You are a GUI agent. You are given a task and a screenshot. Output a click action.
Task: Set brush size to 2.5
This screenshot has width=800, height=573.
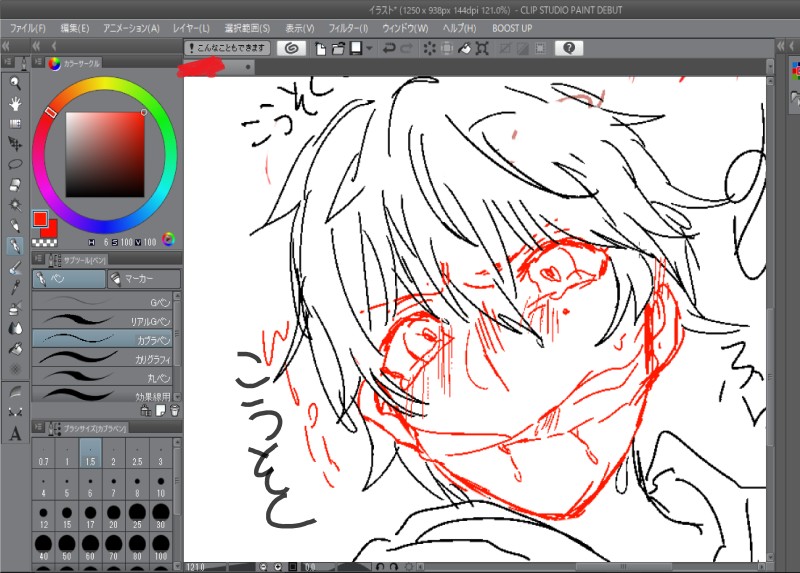point(137,453)
